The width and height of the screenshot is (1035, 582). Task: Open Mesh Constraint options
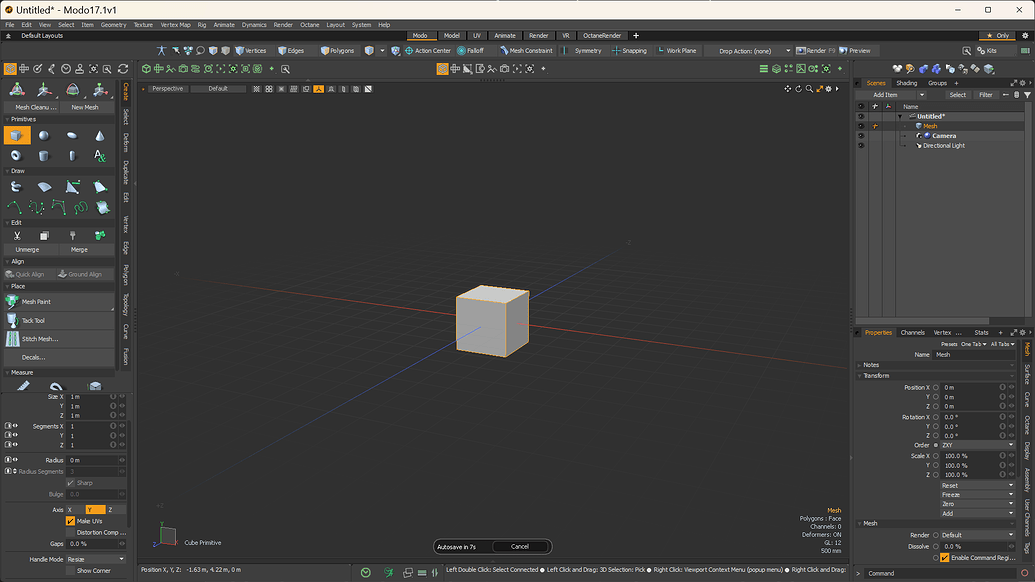526,50
